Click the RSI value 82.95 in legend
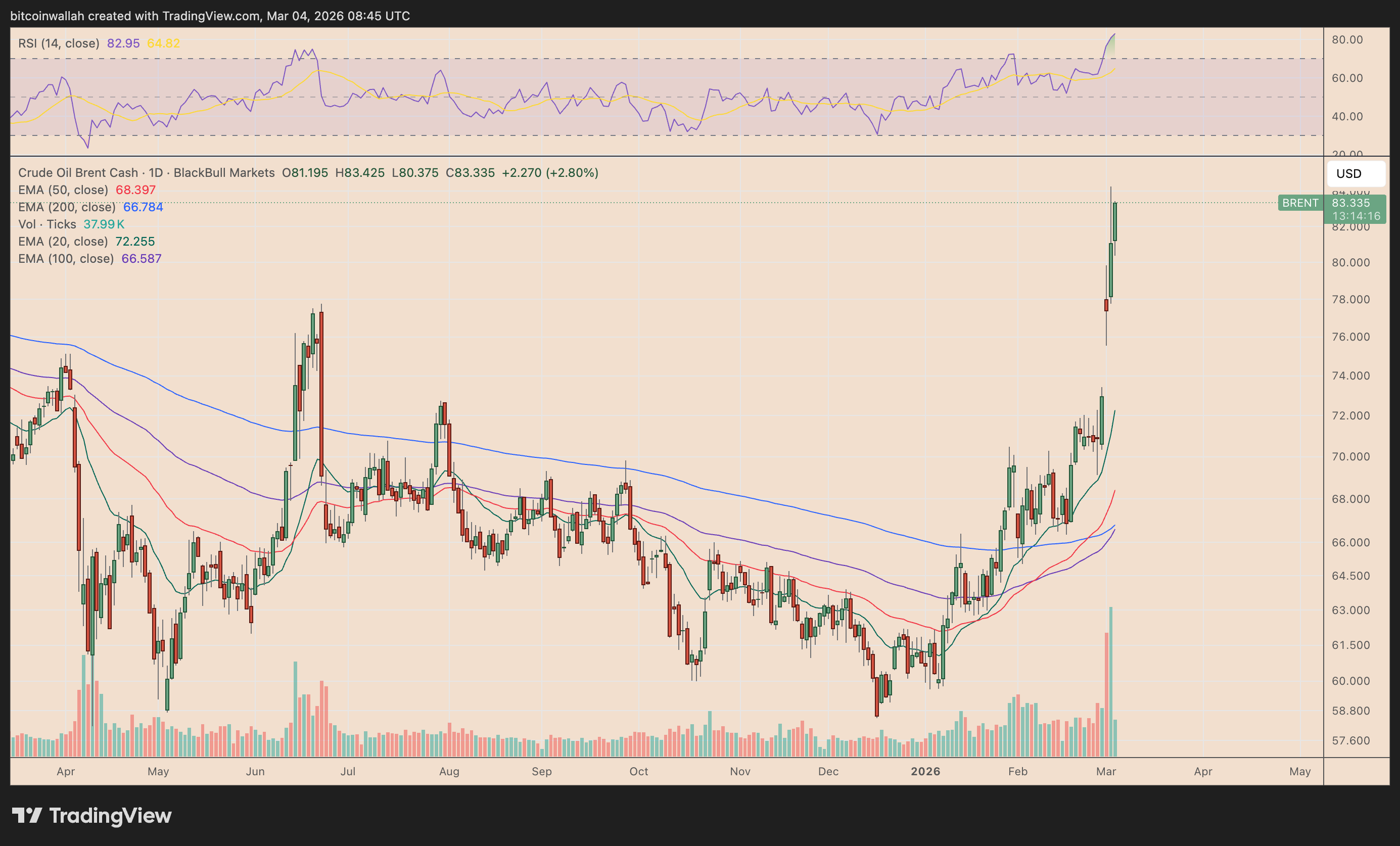The image size is (1400, 846). (123, 43)
